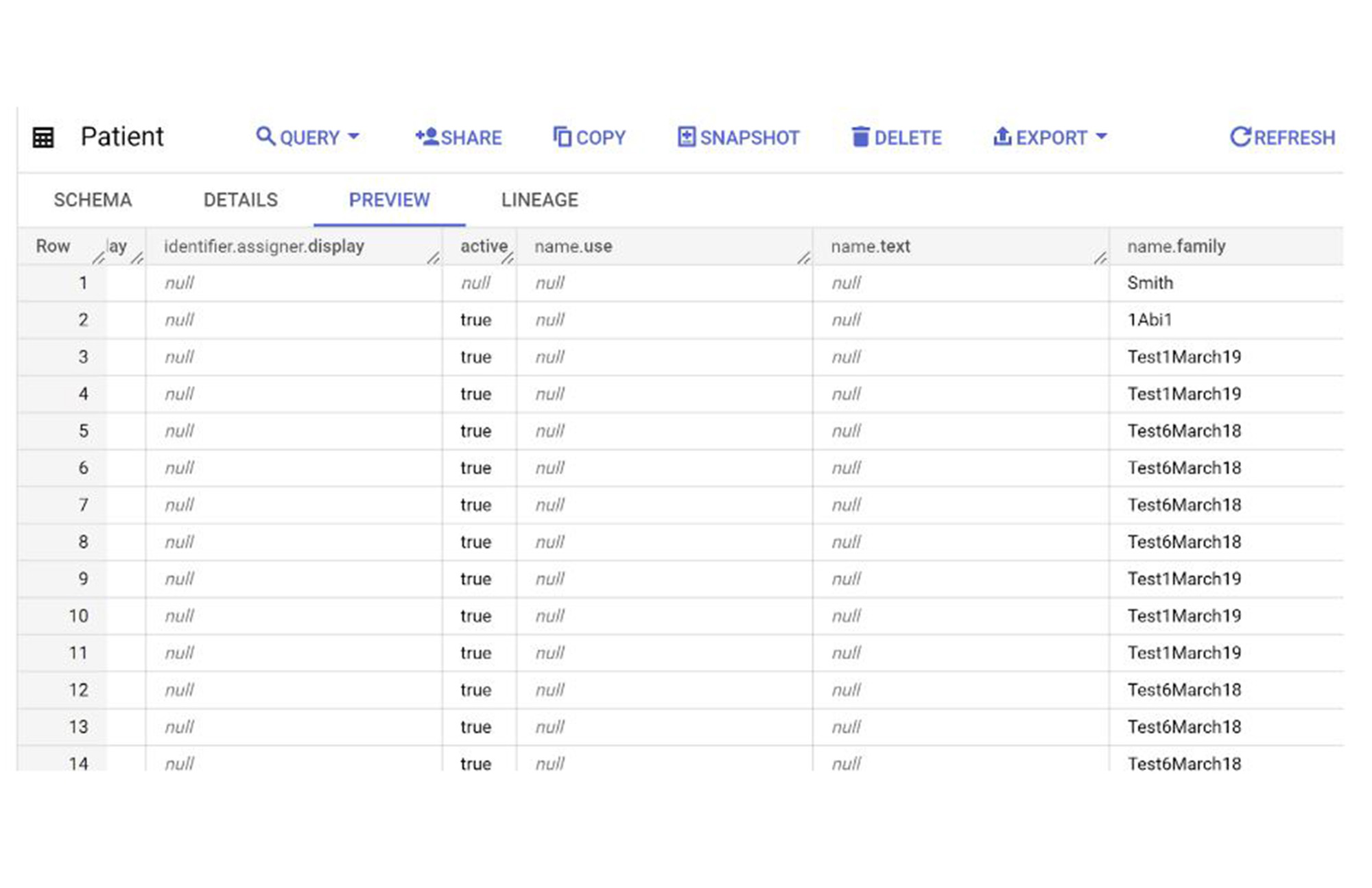
Task: Click the Refresh circular arrow icon
Action: [x=1240, y=136]
